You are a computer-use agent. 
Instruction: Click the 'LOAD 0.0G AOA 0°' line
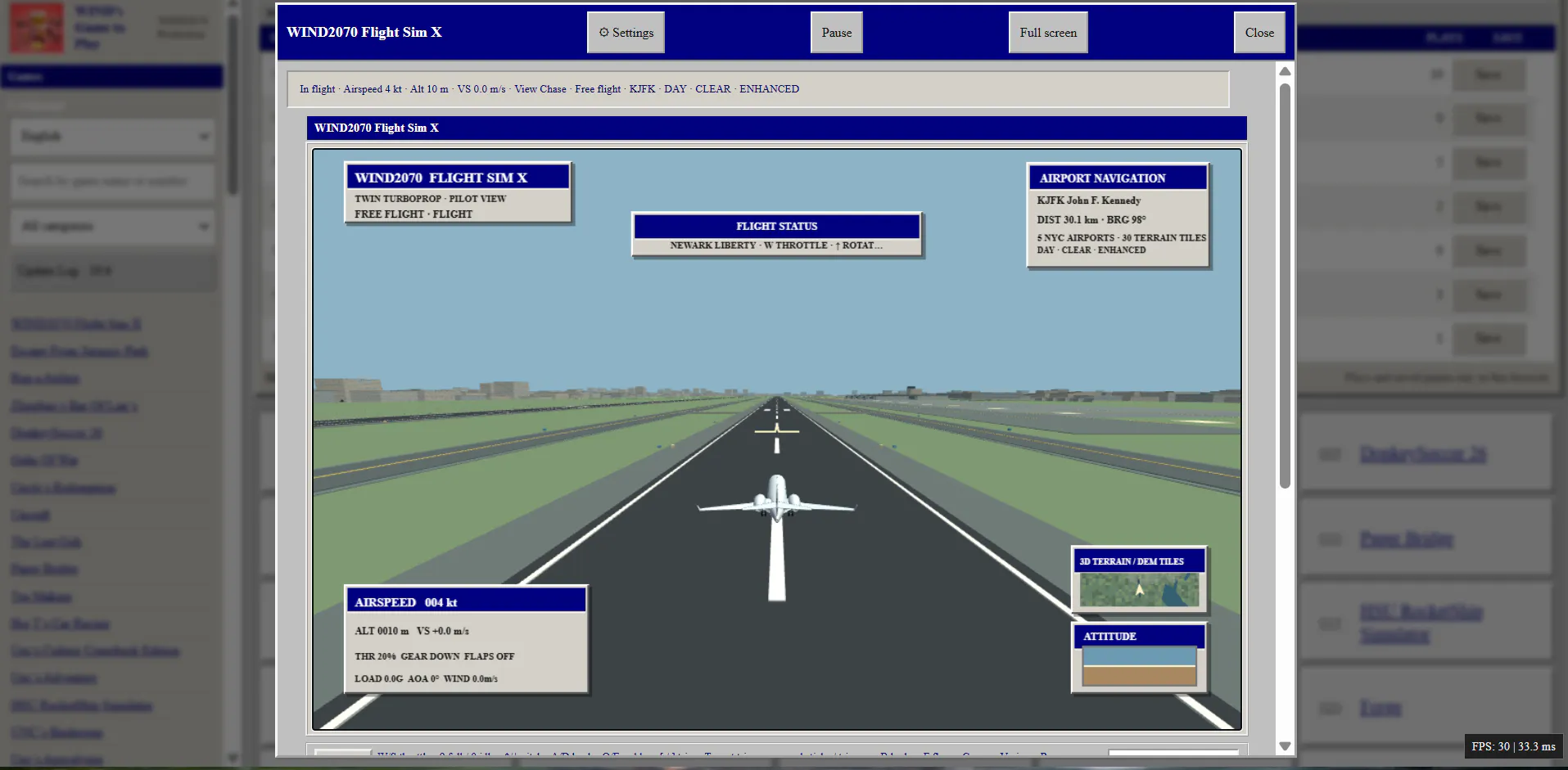coord(426,678)
